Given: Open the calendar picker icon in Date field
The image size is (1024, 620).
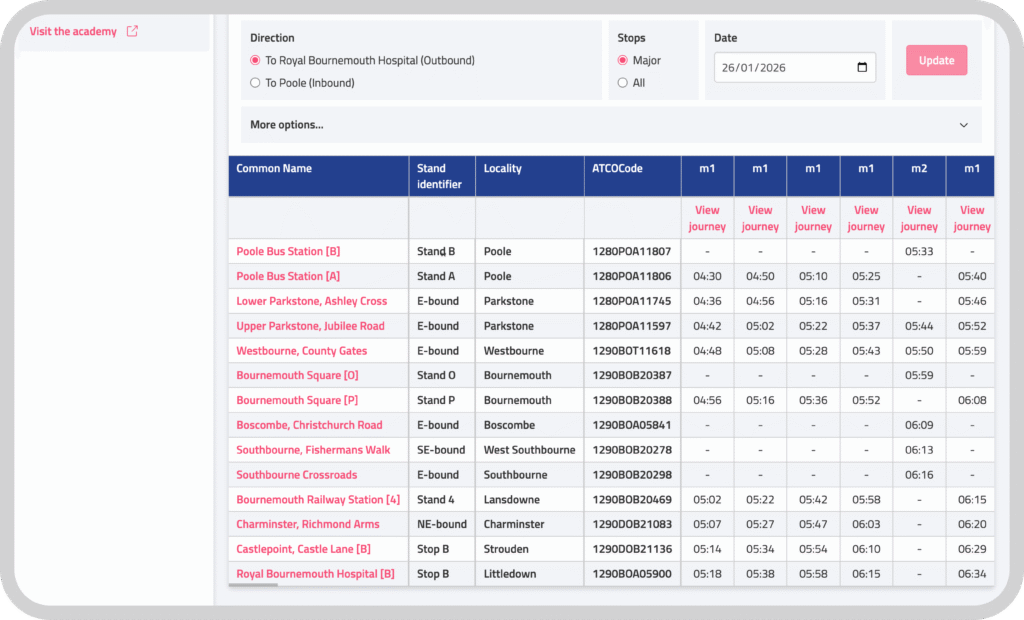Looking at the screenshot, I should click(x=862, y=68).
